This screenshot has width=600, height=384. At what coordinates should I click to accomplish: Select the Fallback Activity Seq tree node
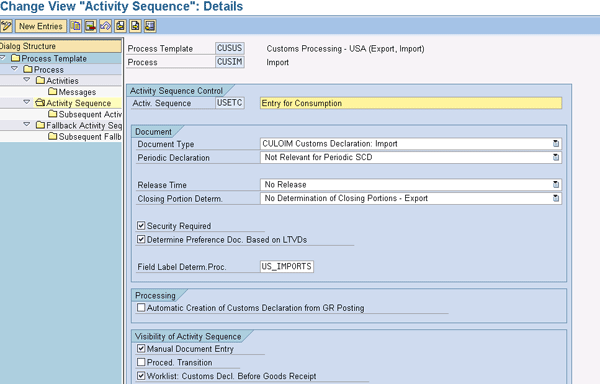[84, 125]
